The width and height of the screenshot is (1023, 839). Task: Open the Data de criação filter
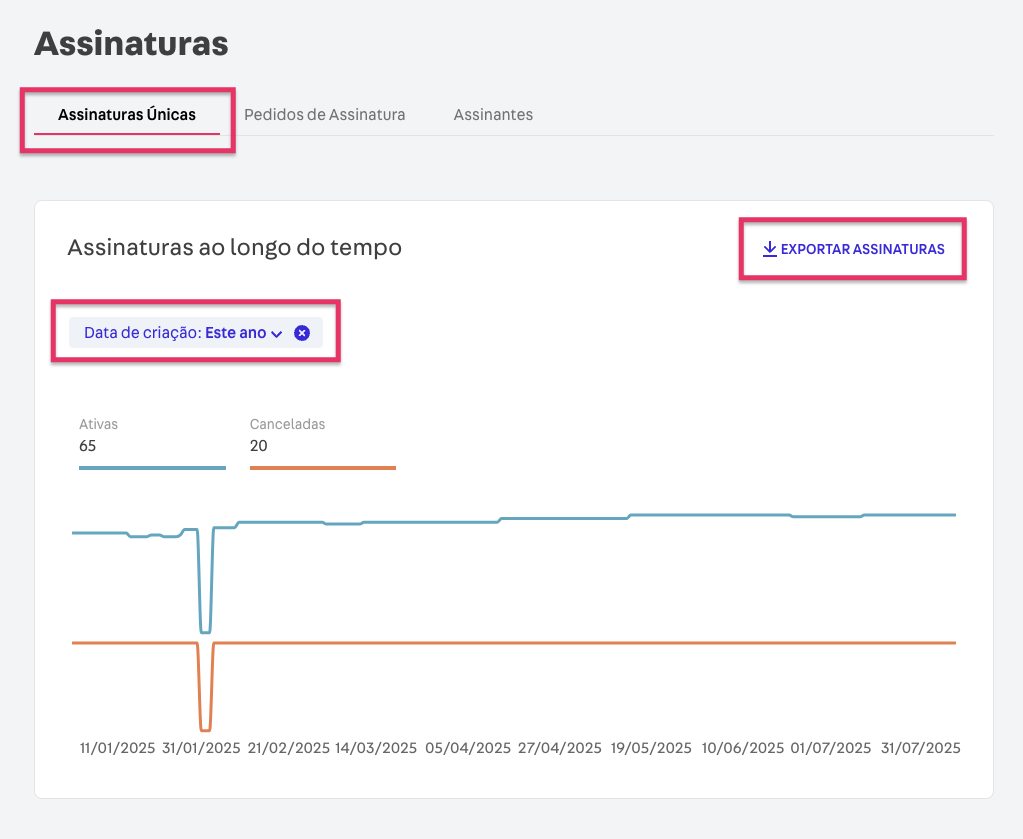tap(175, 333)
